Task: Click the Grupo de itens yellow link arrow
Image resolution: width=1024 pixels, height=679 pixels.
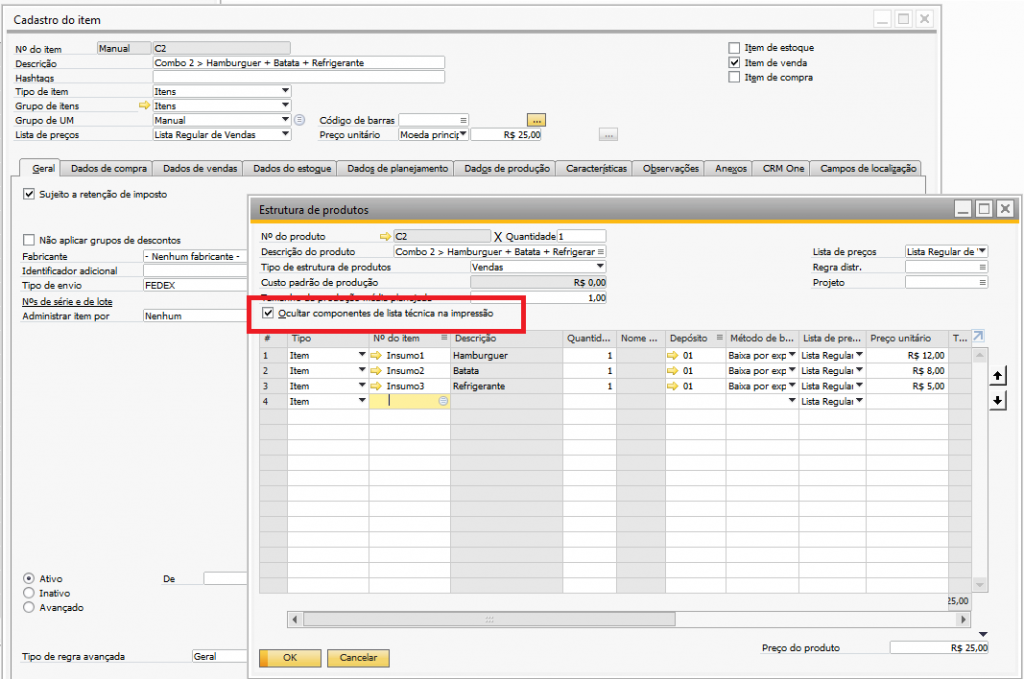Action: click(x=143, y=105)
